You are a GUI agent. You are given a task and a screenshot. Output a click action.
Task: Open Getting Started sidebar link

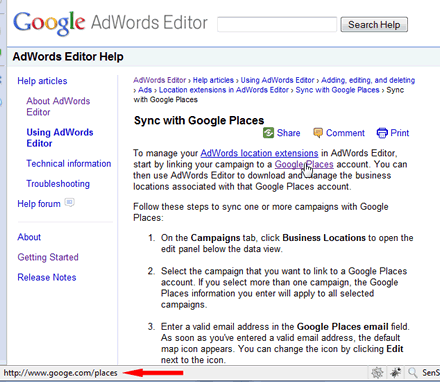pyautogui.click(x=48, y=257)
